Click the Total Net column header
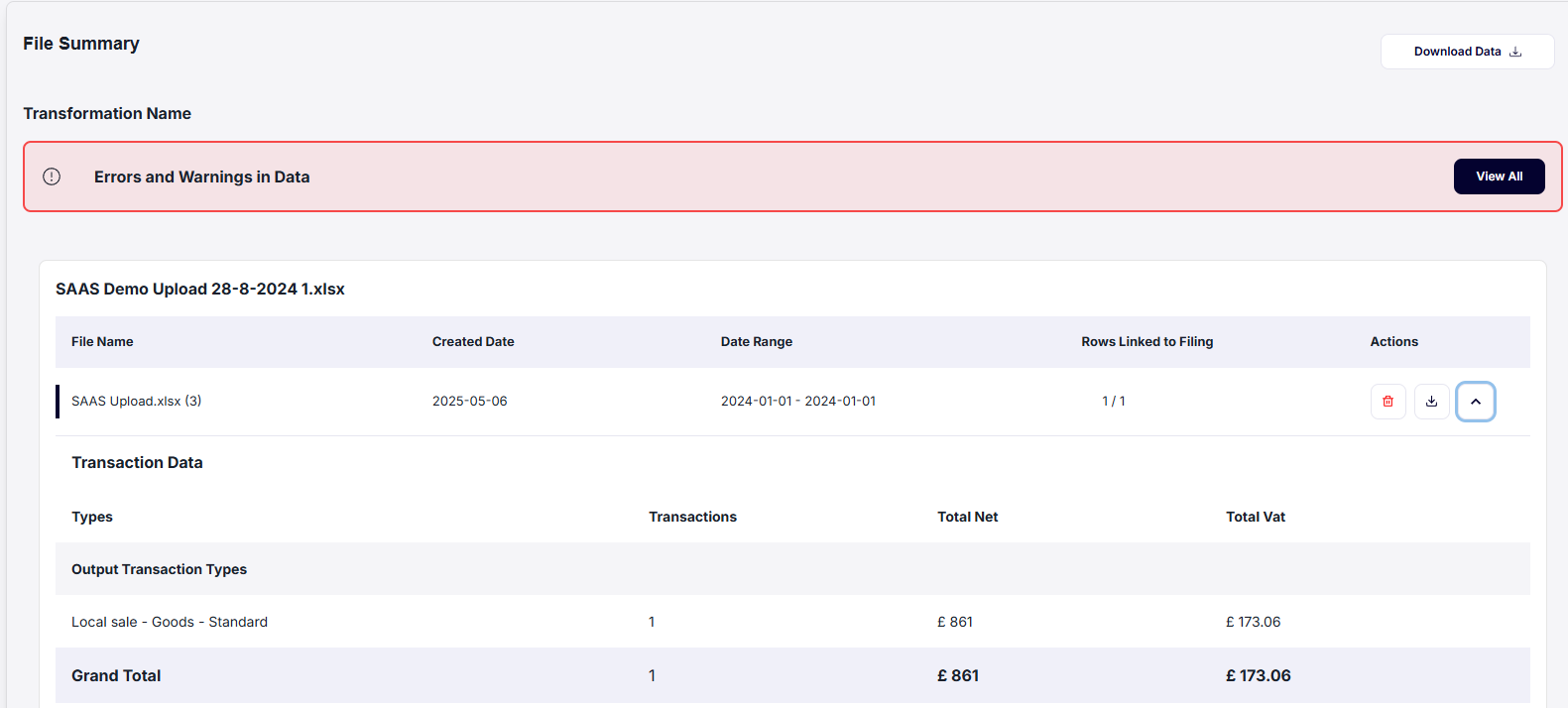 (x=967, y=518)
